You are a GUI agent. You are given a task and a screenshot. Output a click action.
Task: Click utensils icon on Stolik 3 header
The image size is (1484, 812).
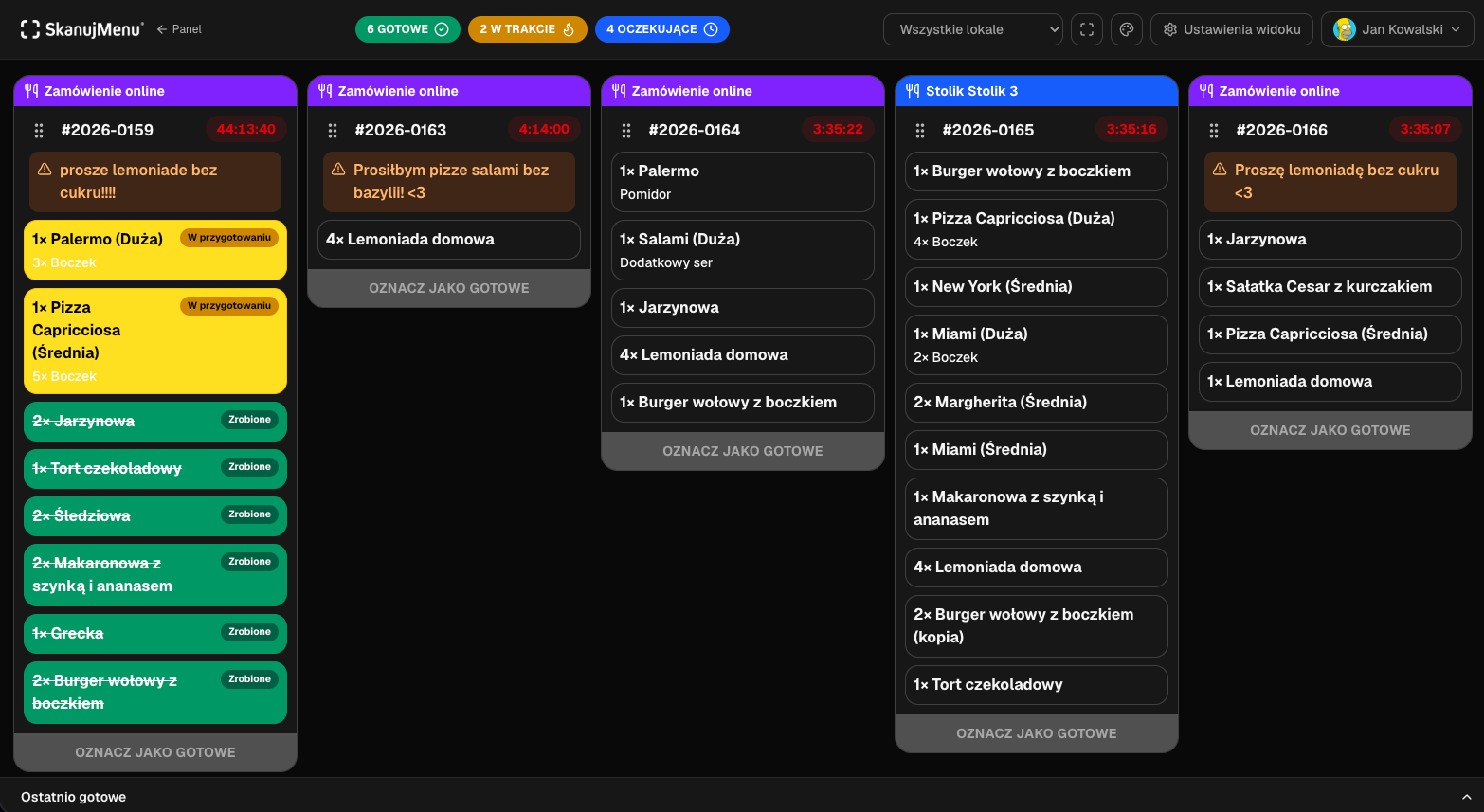(x=913, y=91)
